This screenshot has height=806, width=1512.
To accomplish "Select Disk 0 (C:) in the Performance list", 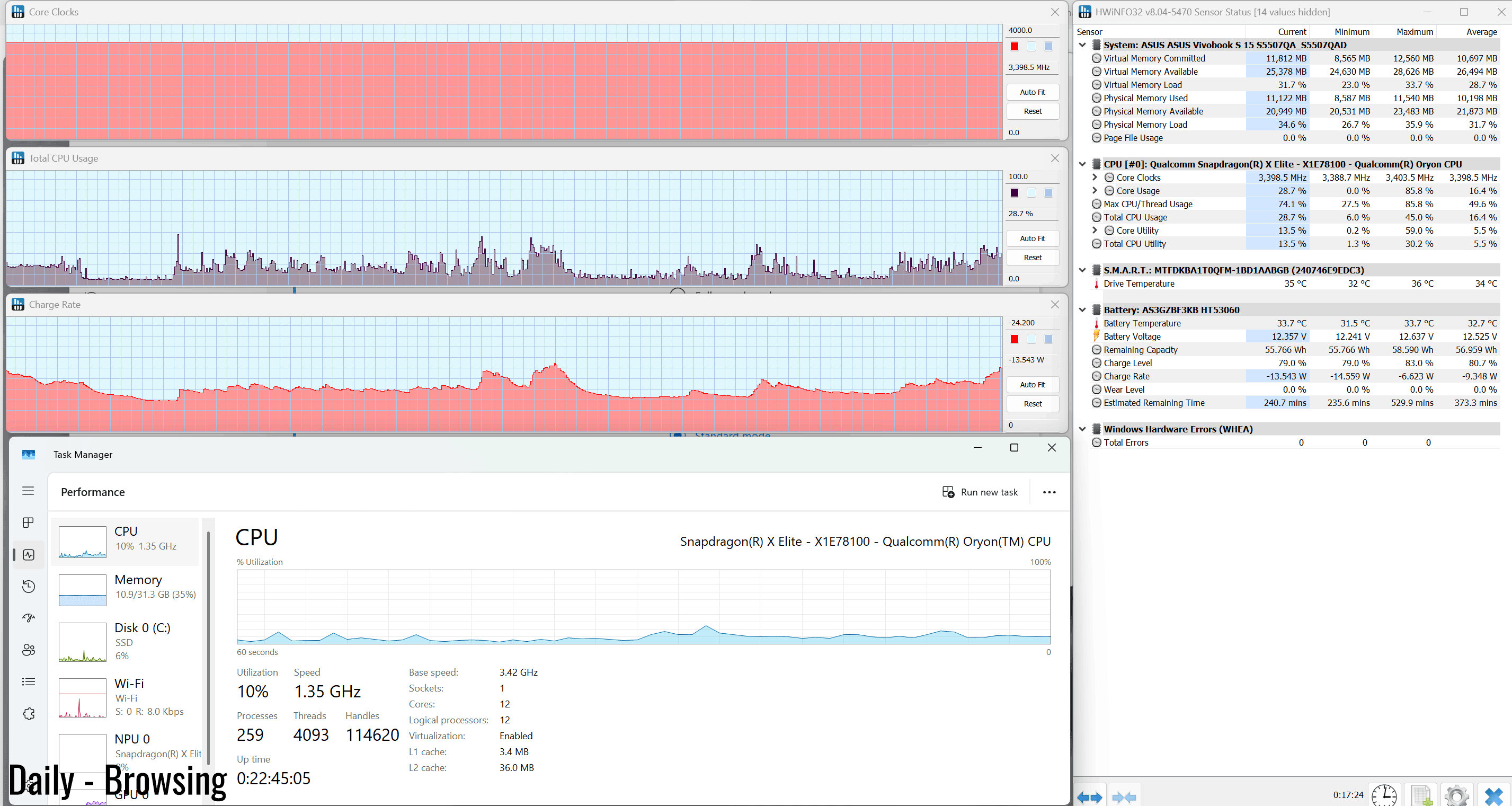I will tap(126, 641).
